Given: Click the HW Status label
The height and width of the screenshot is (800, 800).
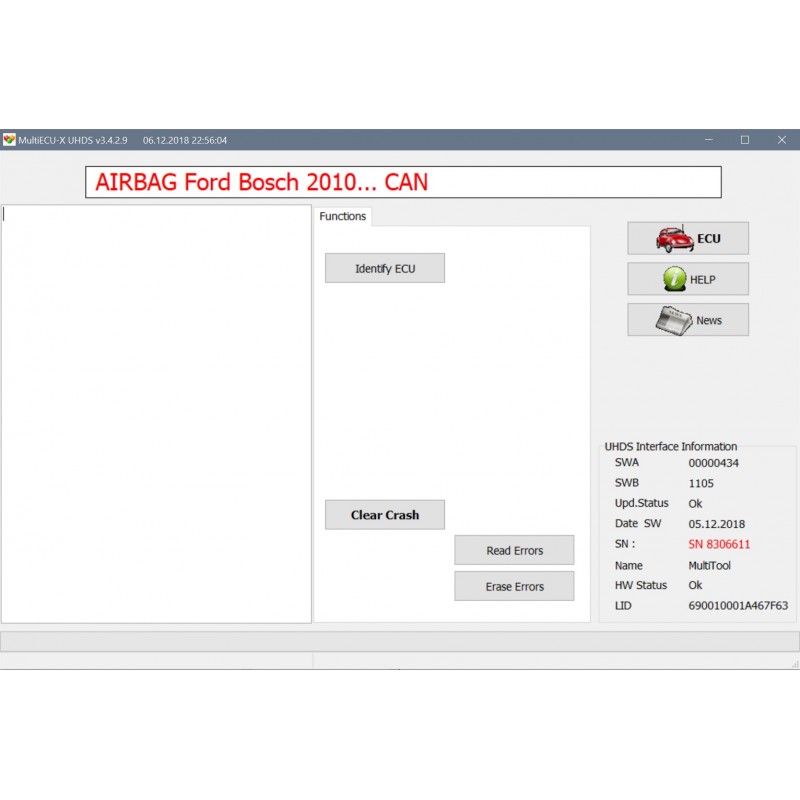Looking at the screenshot, I should [641, 586].
